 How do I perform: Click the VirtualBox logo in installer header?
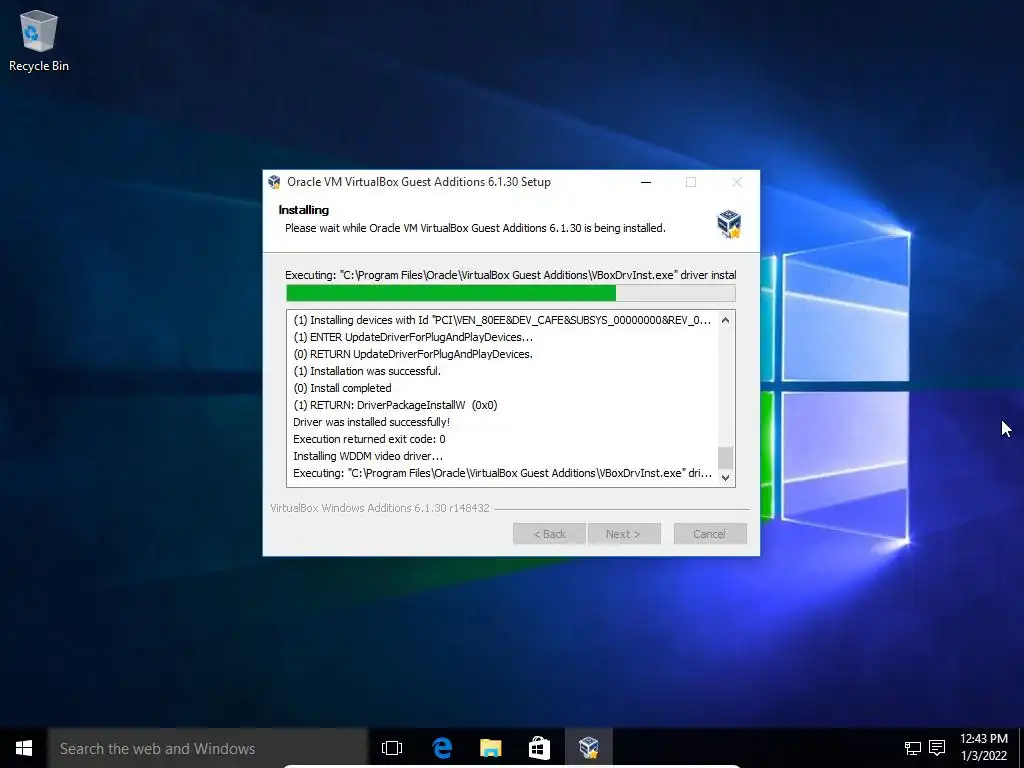tap(729, 224)
